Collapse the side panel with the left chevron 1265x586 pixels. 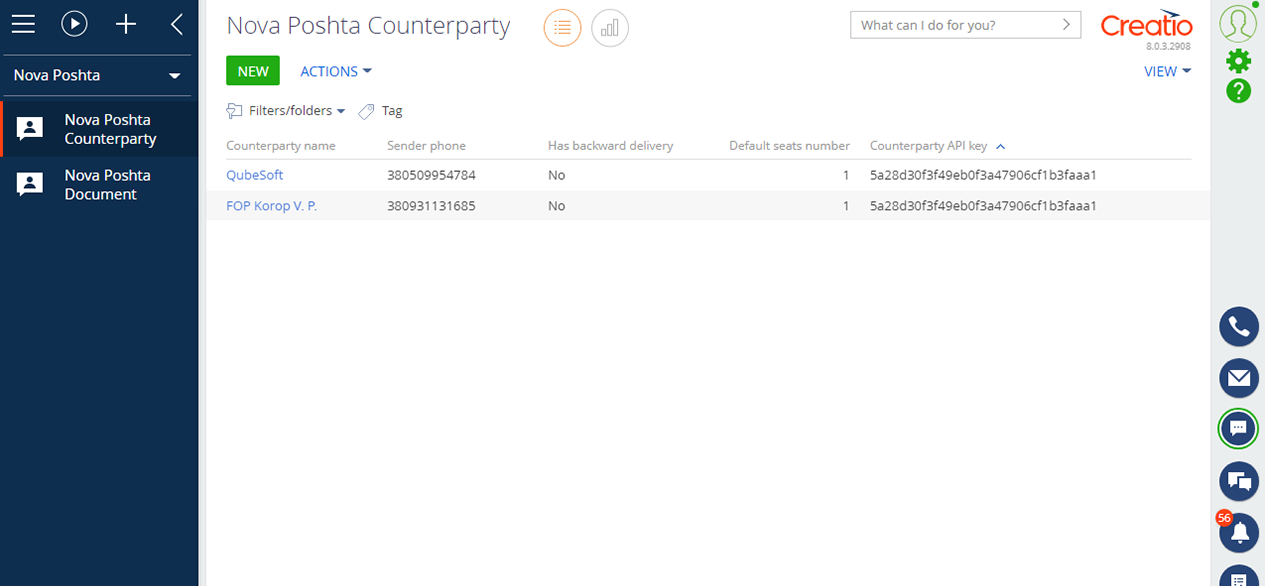pos(175,24)
